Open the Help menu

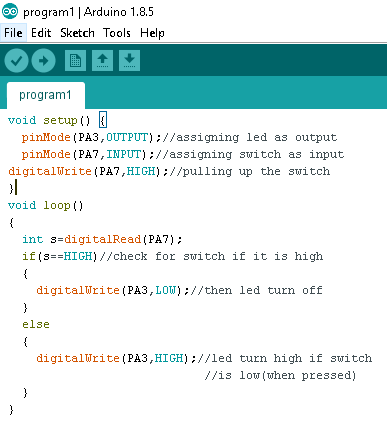pos(152,33)
